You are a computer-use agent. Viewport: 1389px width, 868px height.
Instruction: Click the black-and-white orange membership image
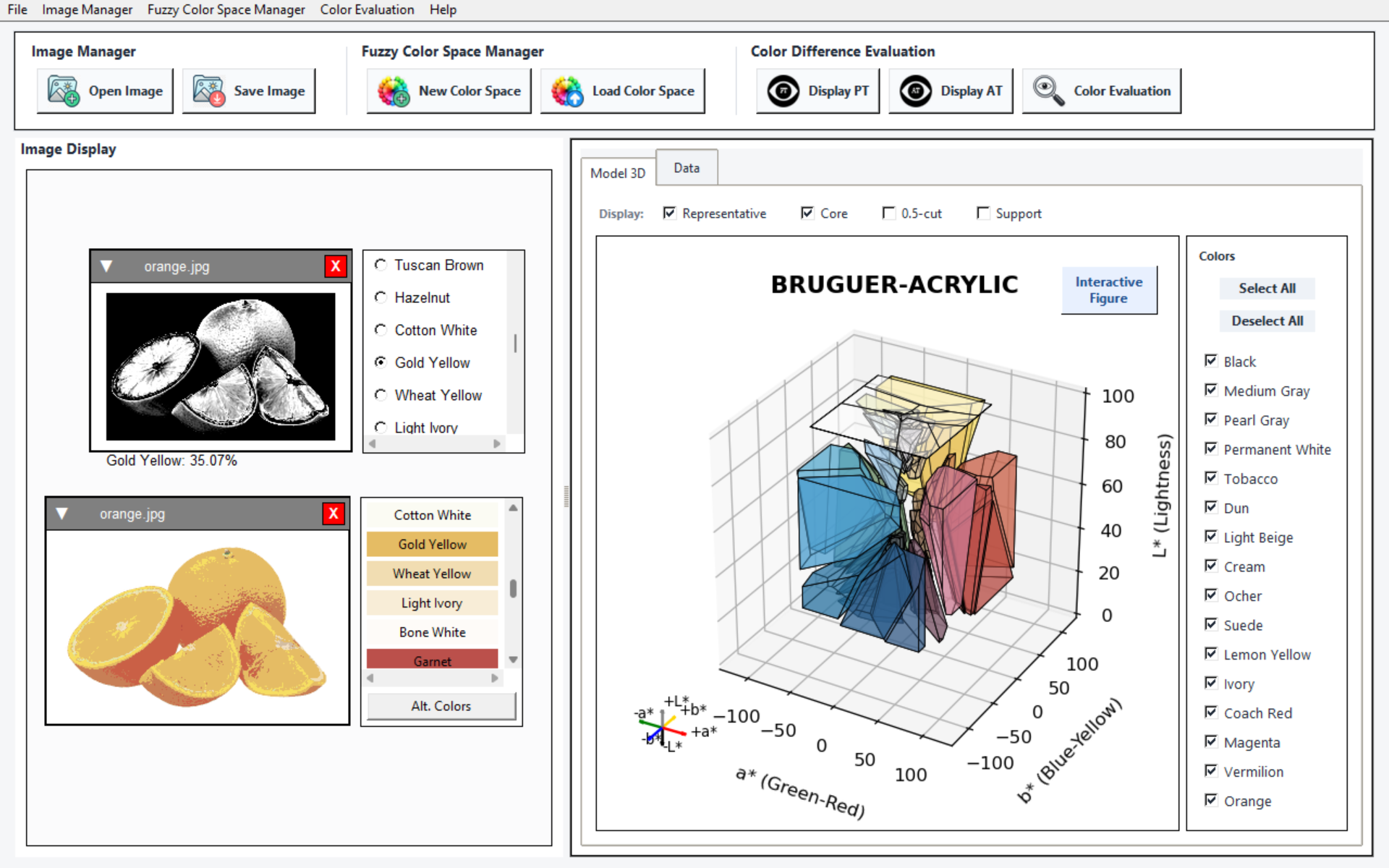[221, 366]
